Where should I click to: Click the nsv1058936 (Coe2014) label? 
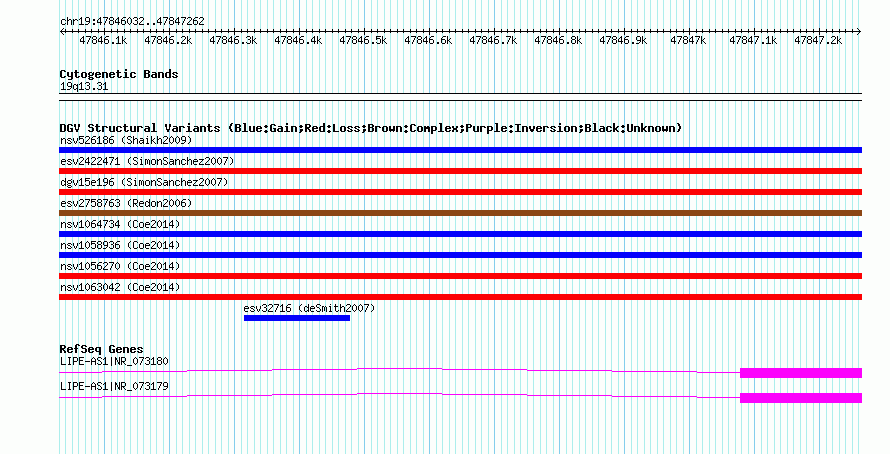tap(120, 245)
